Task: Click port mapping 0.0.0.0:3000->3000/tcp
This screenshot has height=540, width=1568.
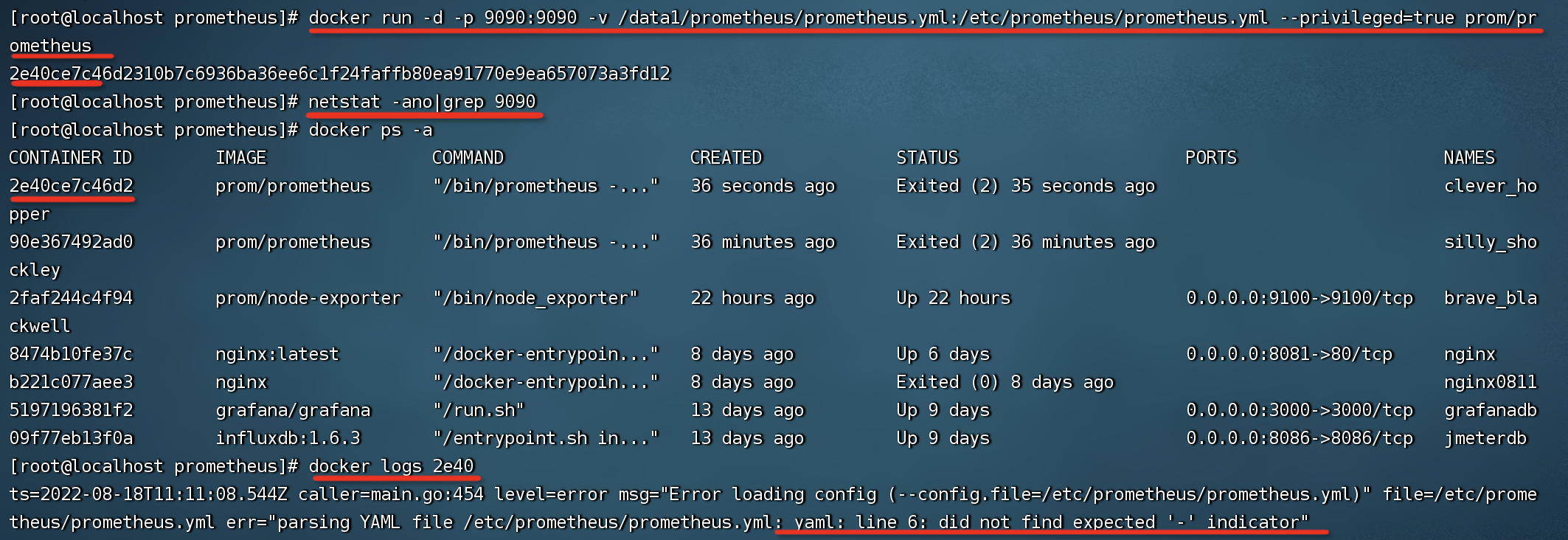Action: tap(1300, 410)
